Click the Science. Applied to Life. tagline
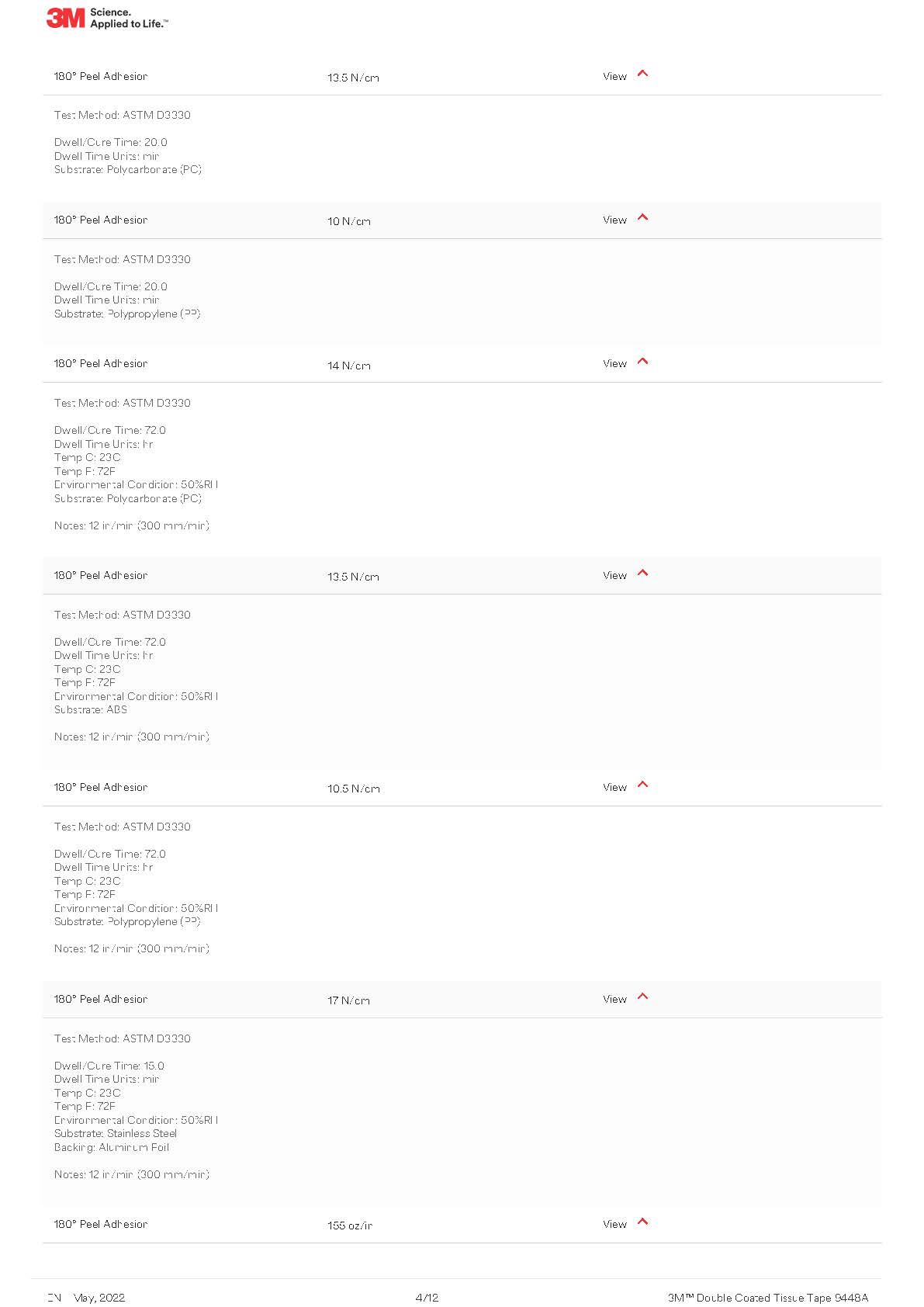 (129, 19)
